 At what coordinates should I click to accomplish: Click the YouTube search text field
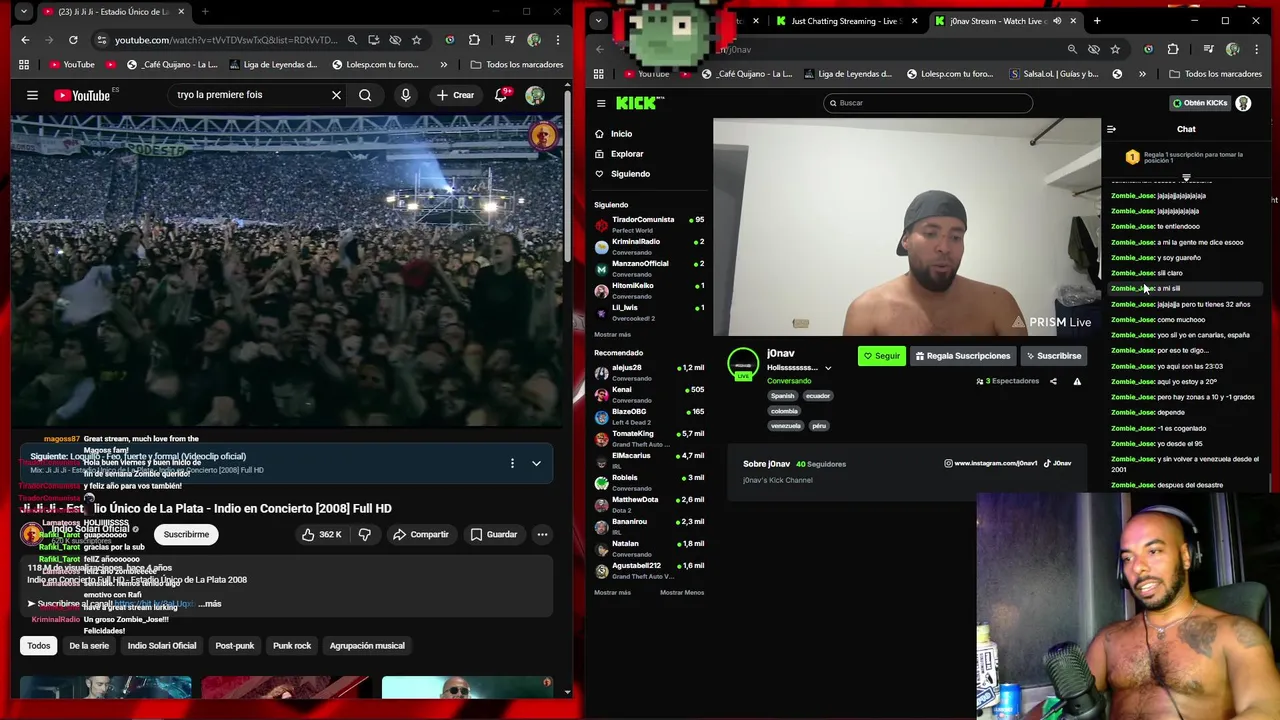(250, 95)
